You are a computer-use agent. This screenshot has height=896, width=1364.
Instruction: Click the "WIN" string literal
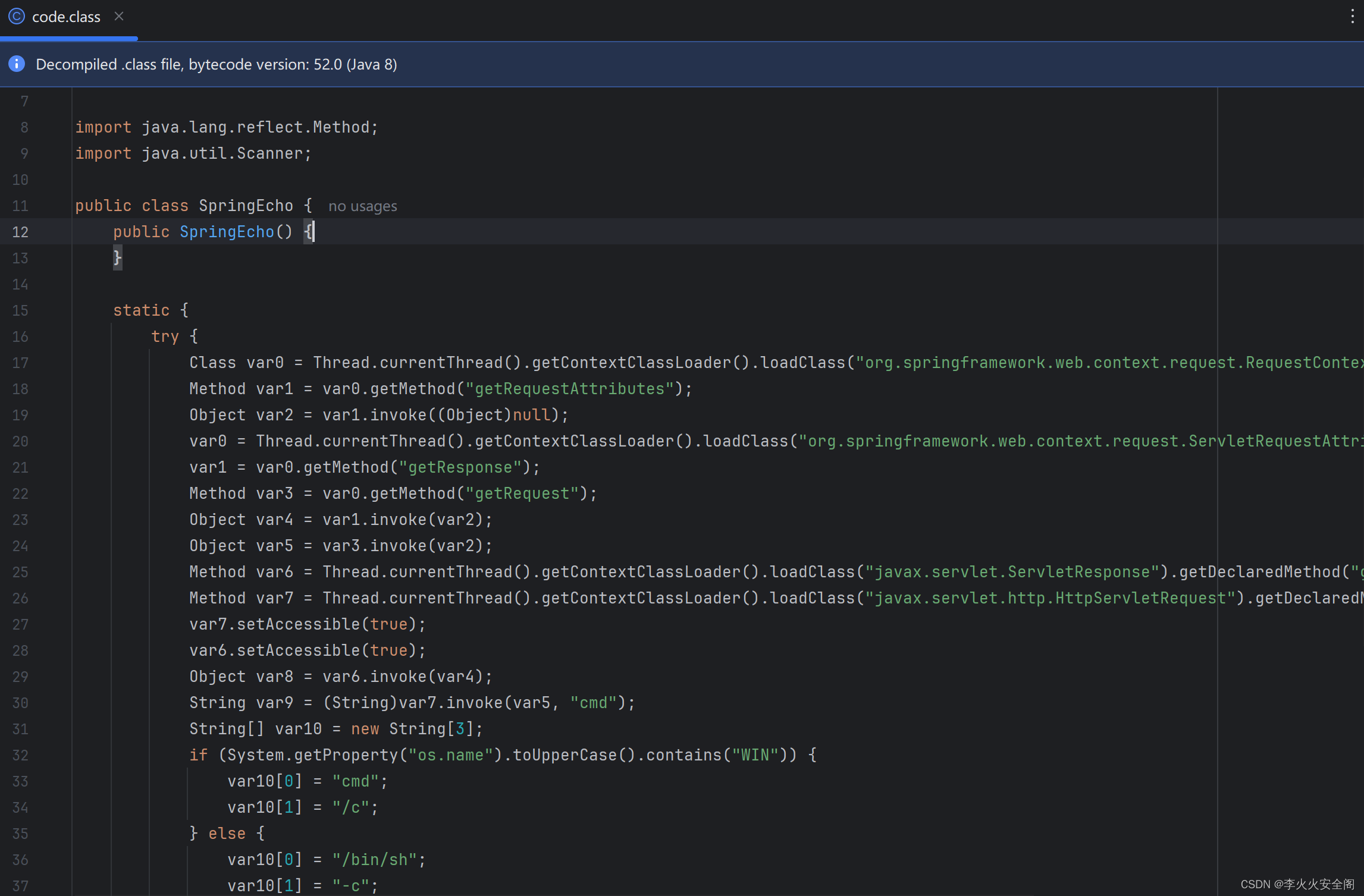pyautogui.click(x=755, y=755)
